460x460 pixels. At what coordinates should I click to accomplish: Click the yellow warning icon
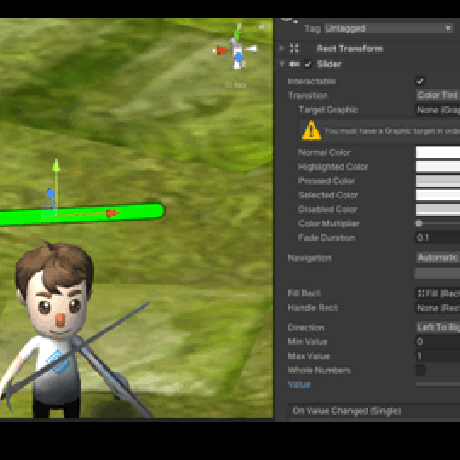[311, 130]
